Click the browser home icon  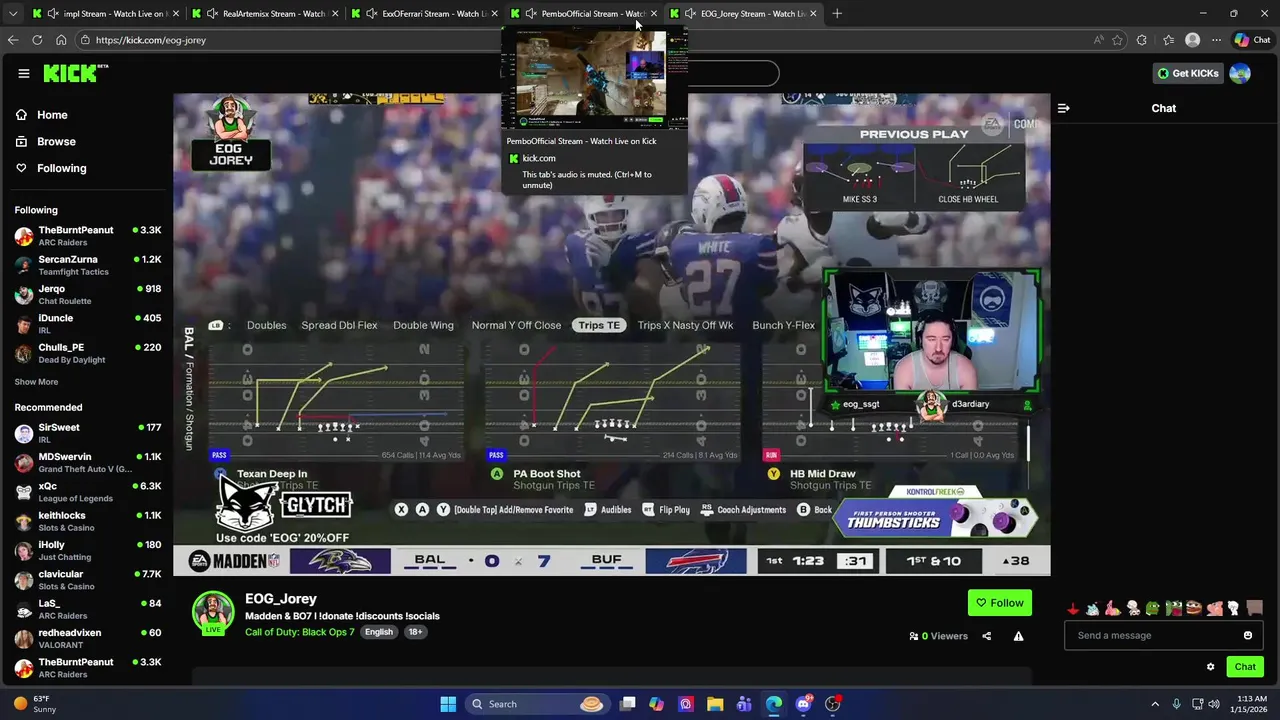61,40
